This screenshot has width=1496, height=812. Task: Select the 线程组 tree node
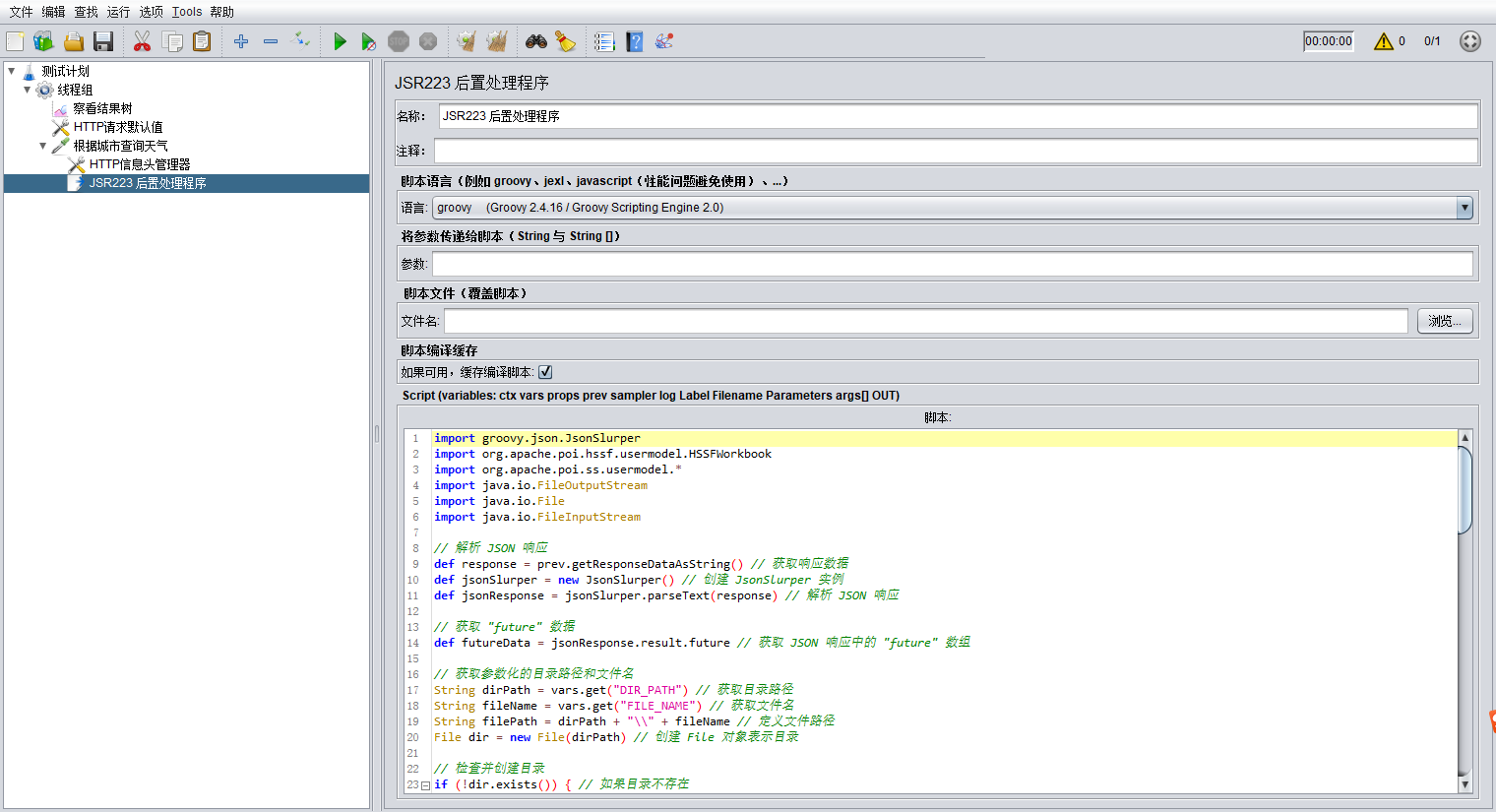click(75, 90)
